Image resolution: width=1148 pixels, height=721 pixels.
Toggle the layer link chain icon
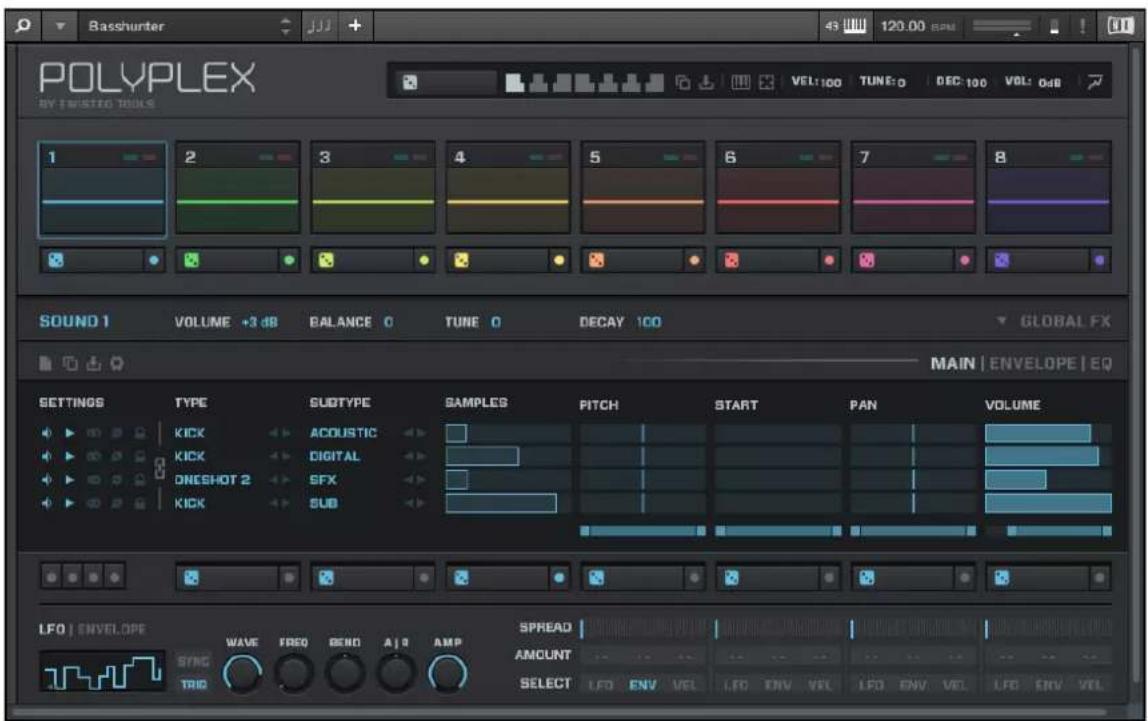point(160,468)
